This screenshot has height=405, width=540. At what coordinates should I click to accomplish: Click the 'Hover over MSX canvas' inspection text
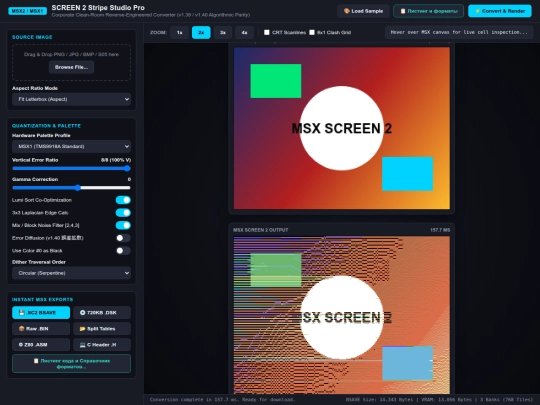459,32
